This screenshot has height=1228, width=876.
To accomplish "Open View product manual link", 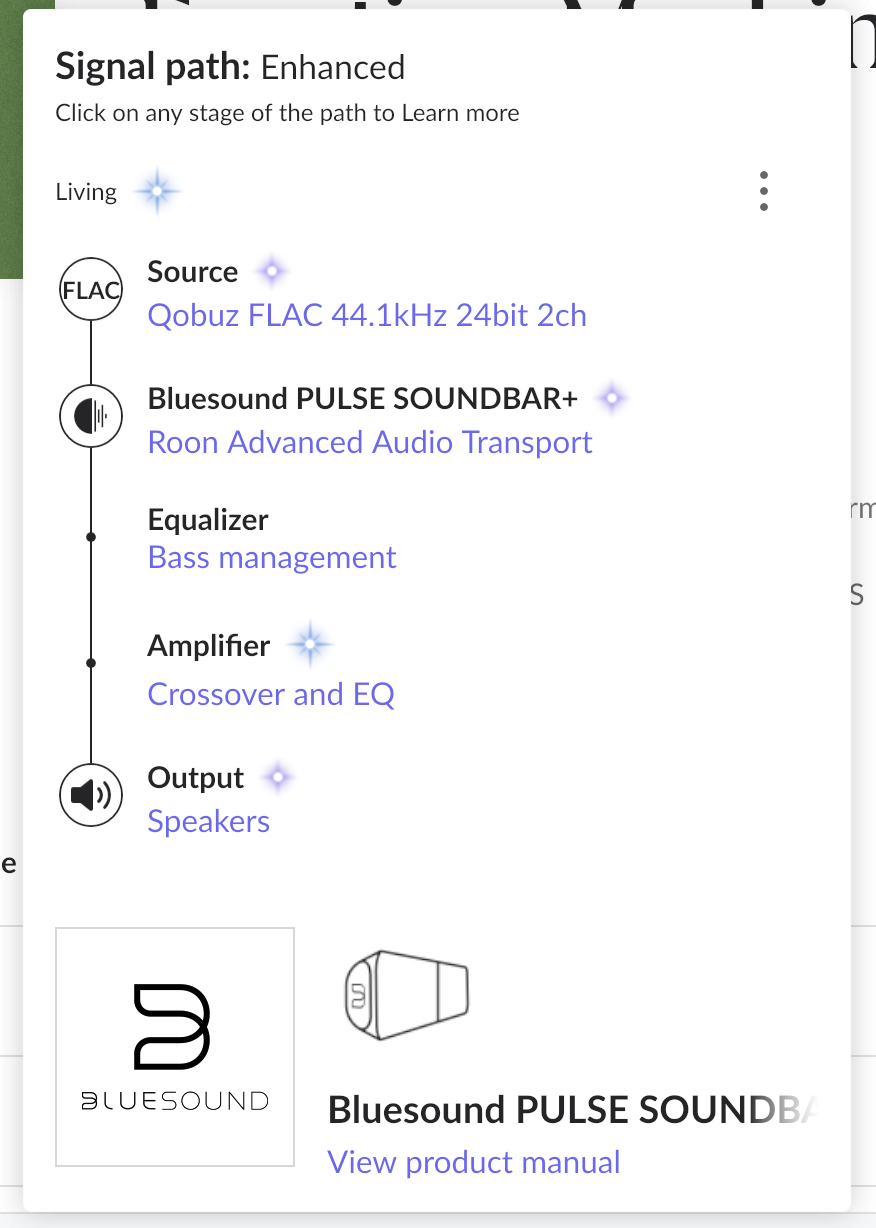I will coord(474,1162).
